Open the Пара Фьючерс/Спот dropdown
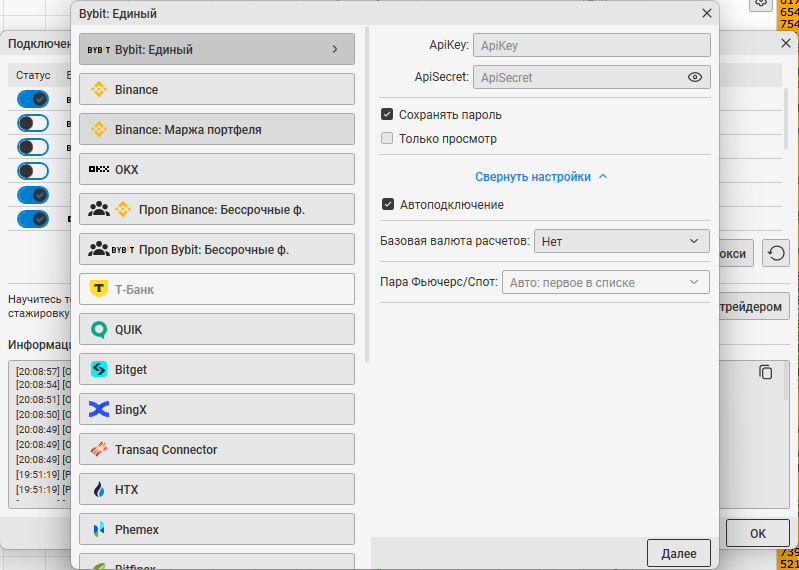 point(605,283)
